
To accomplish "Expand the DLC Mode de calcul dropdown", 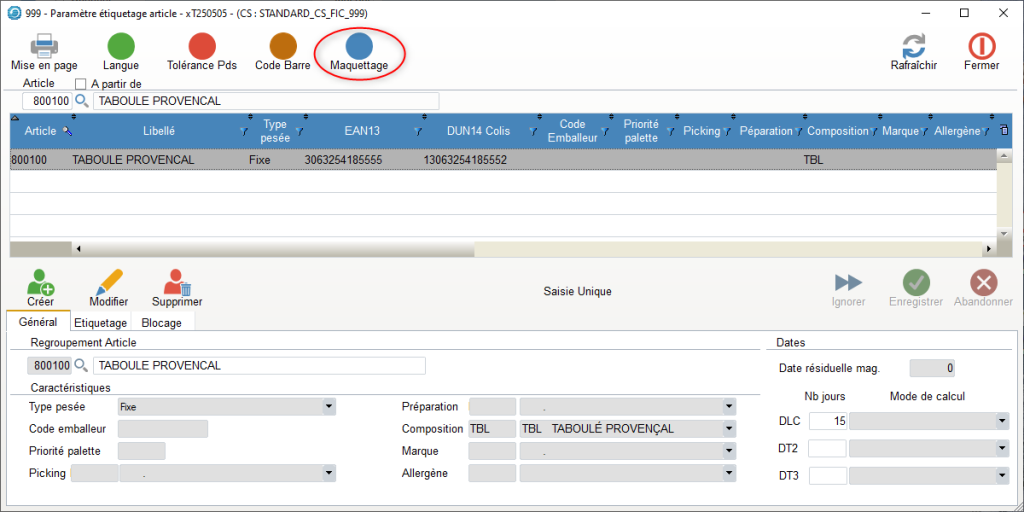I will pos(1002,421).
